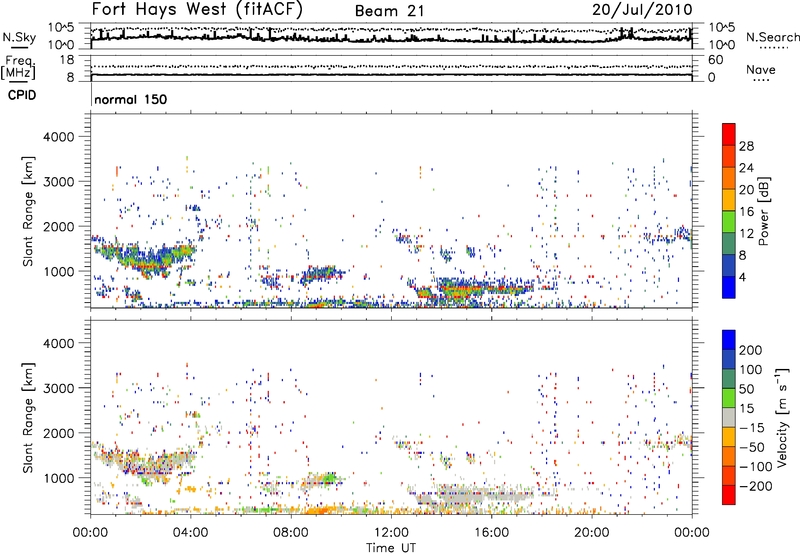Click the '28' power colorbar tick value
The height and width of the screenshot is (554, 800).
click(x=746, y=146)
